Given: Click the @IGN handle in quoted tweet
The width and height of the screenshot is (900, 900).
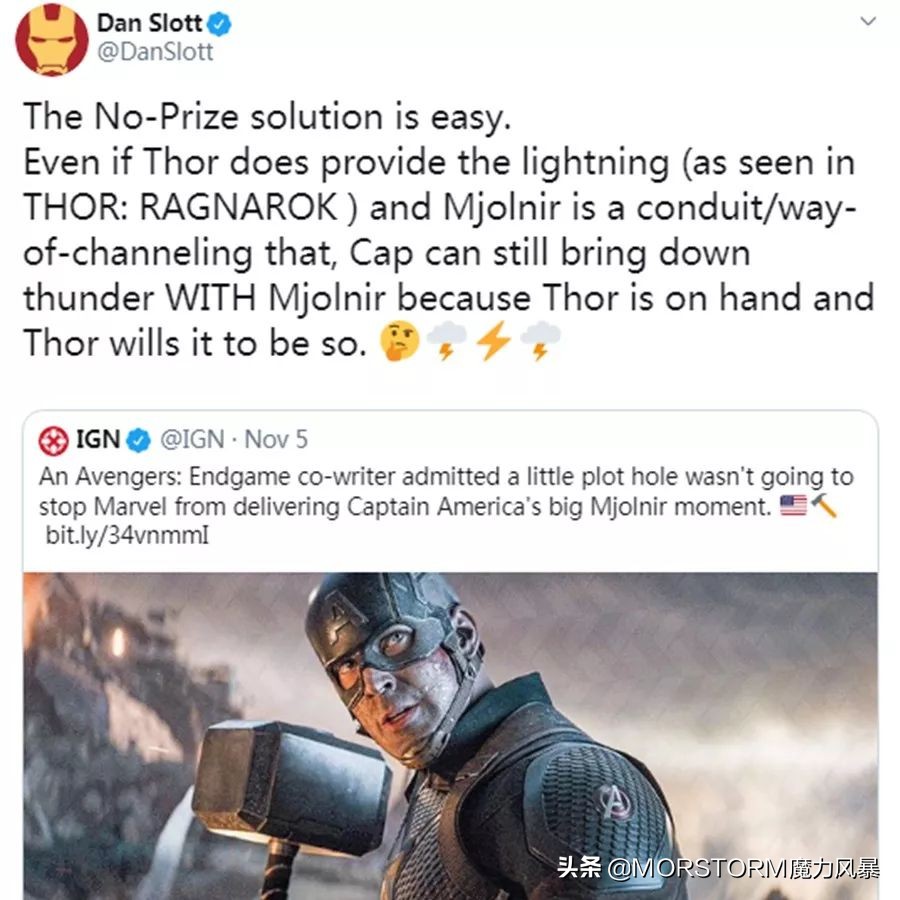Looking at the screenshot, I should click(192, 440).
